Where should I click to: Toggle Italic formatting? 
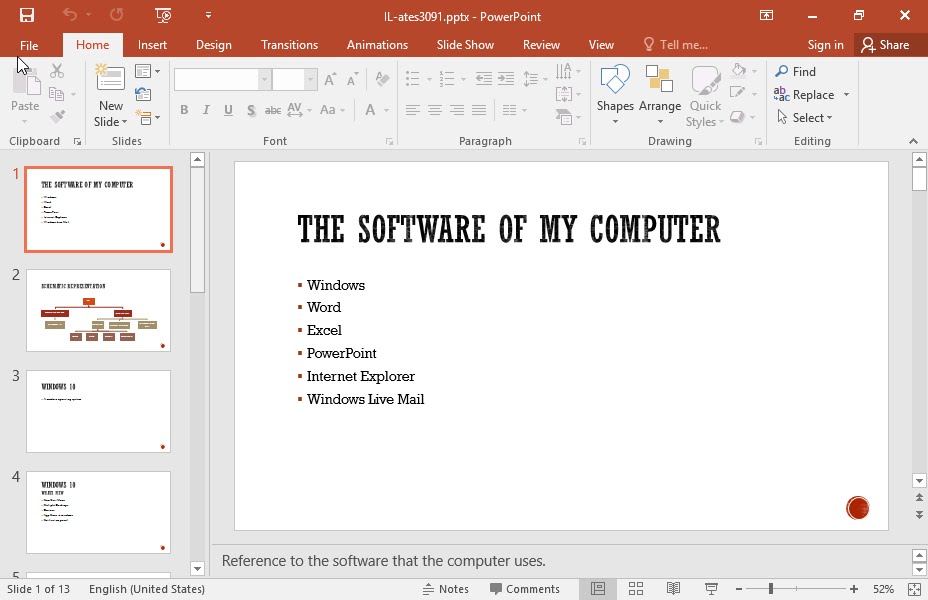coord(206,110)
